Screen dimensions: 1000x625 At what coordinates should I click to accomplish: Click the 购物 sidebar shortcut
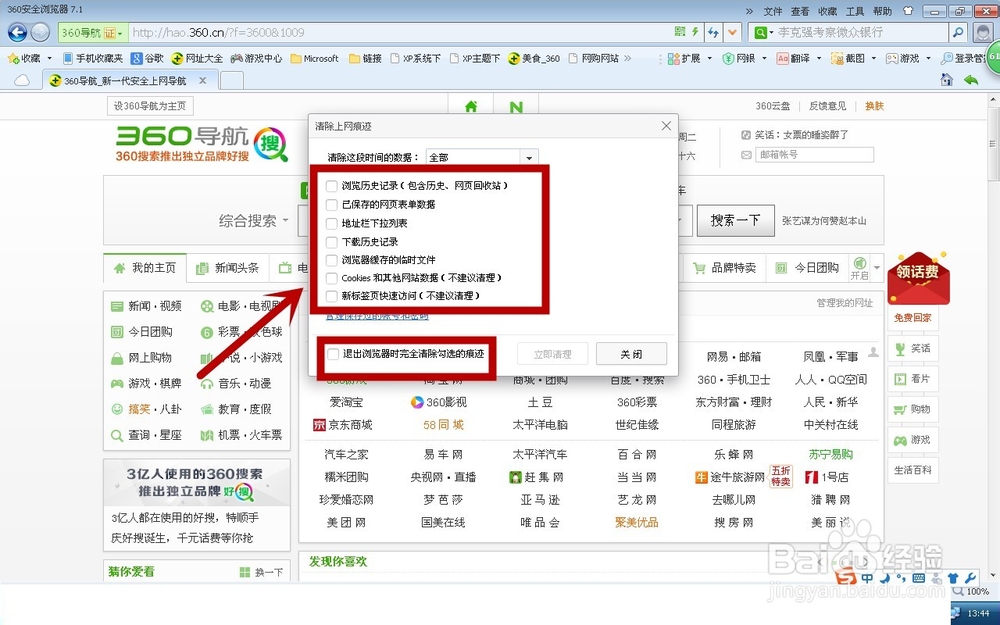coord(912,409)
